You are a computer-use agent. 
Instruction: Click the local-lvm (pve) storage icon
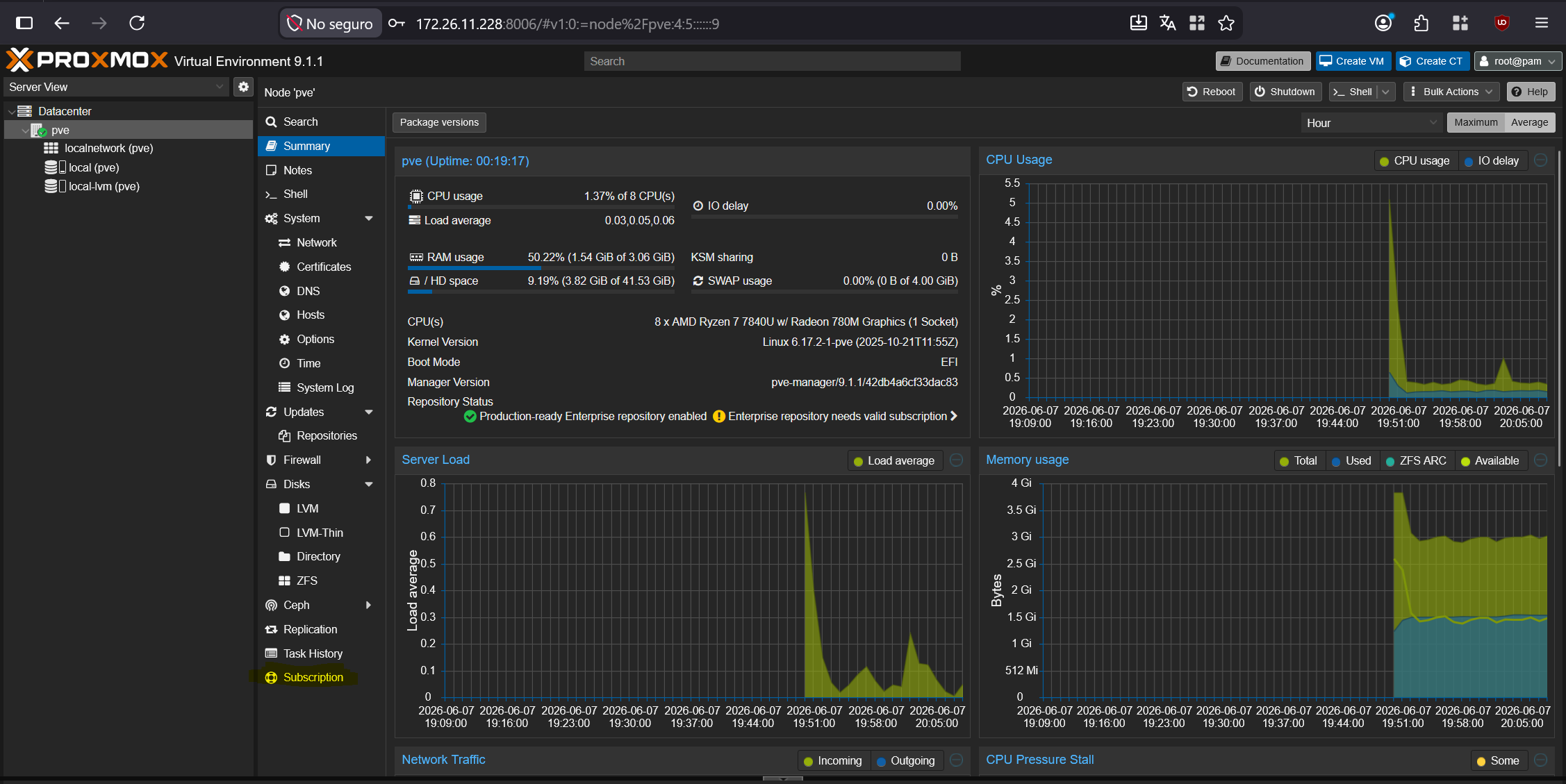(55, 186)
